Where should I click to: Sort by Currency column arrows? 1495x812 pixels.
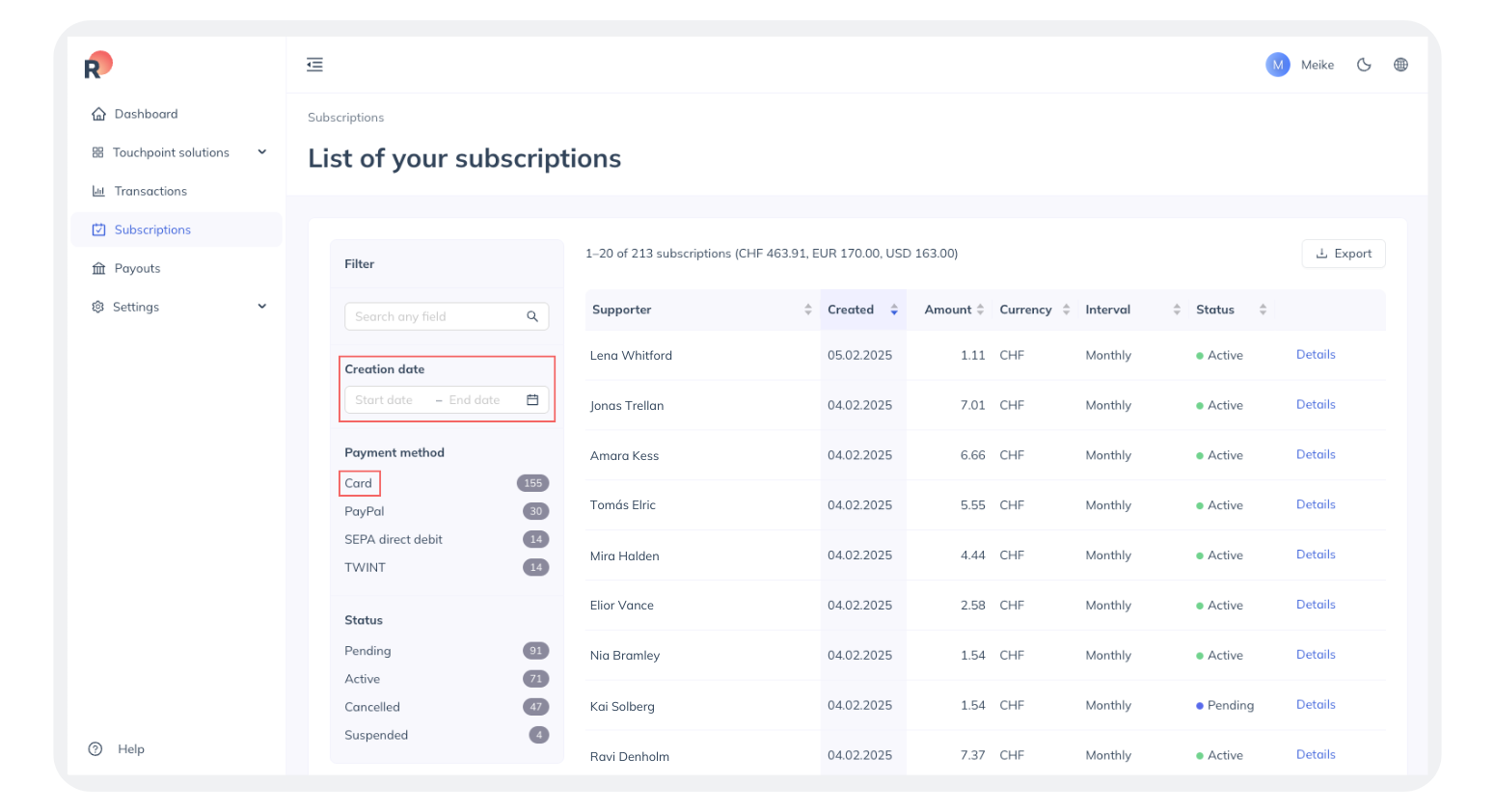click(x=1066, y=310)
